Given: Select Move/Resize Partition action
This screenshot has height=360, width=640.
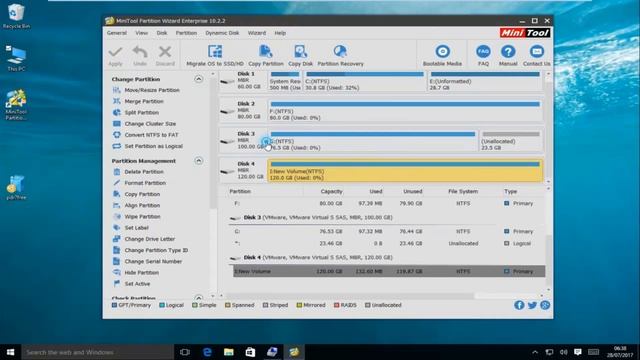Looking at the screenshot, I should click(152, 90).
